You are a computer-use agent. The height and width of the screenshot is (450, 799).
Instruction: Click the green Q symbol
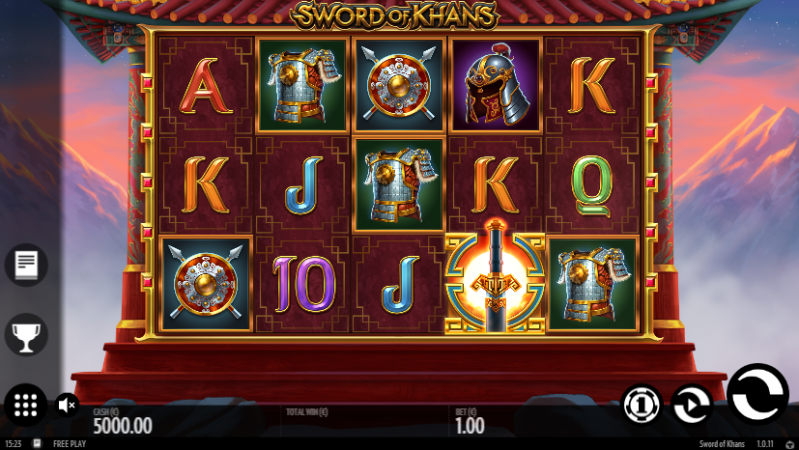592,186
